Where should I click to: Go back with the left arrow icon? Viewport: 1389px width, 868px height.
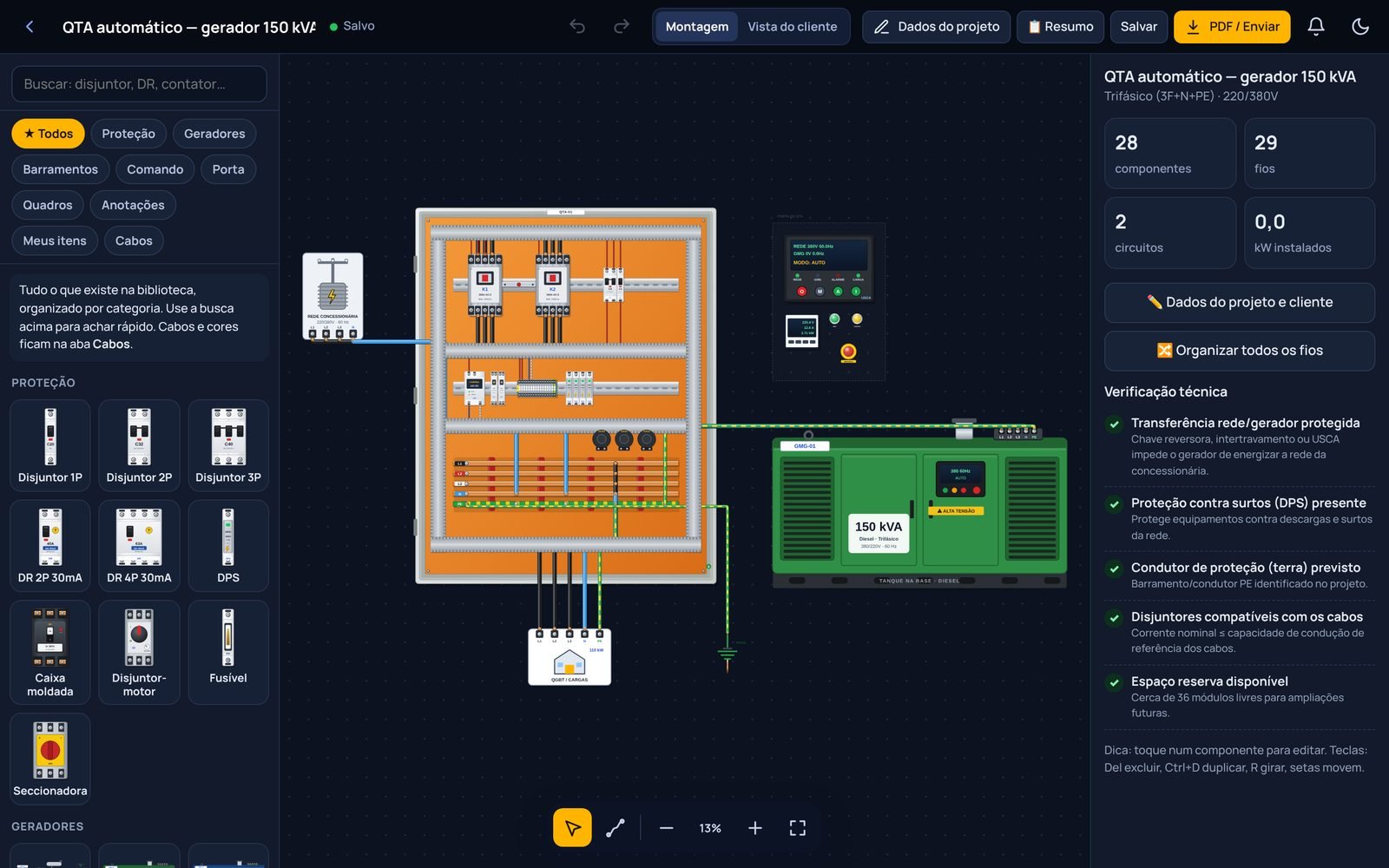tap(30, 27)
